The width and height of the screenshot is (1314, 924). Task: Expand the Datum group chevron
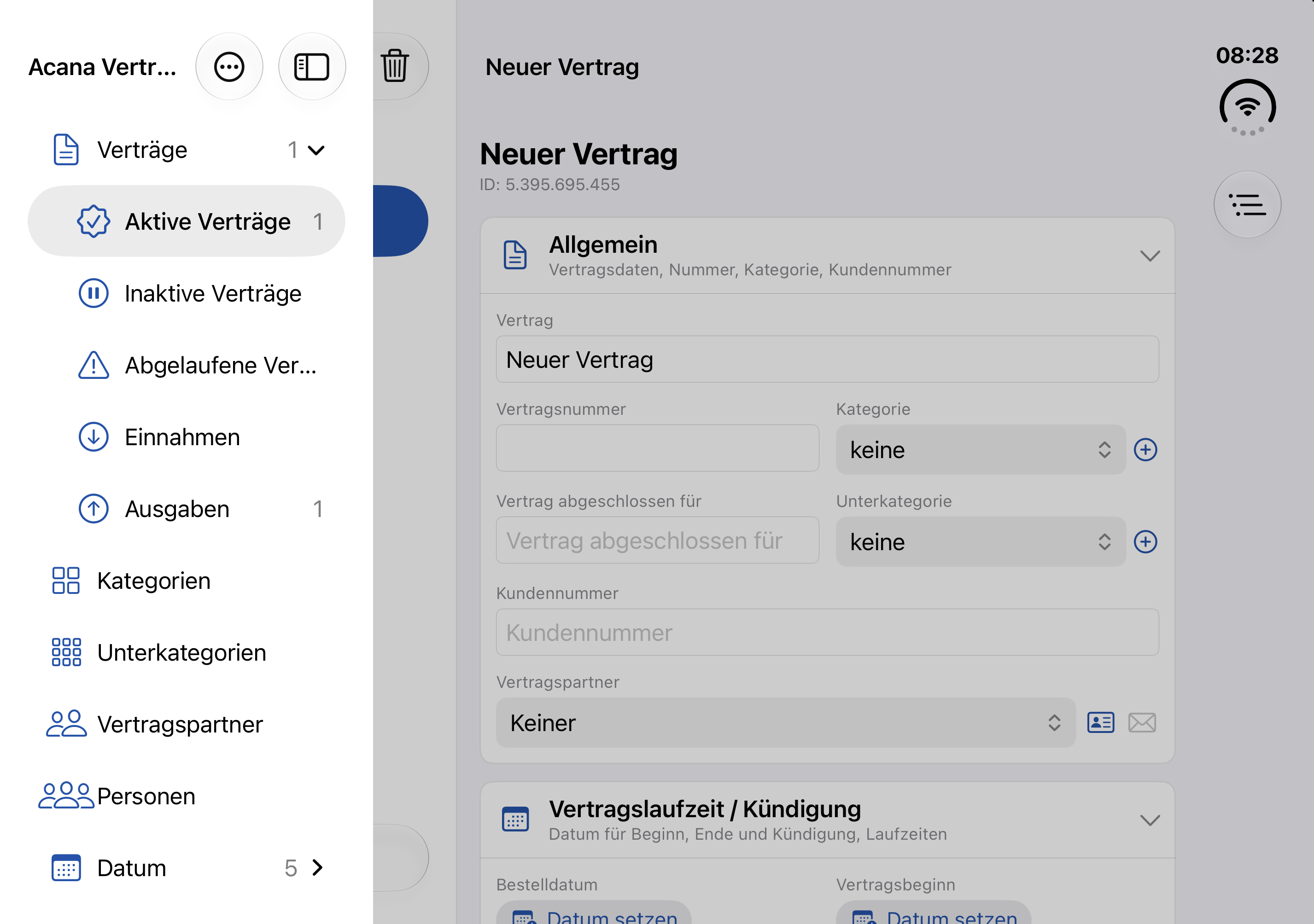tap(318, 868)
